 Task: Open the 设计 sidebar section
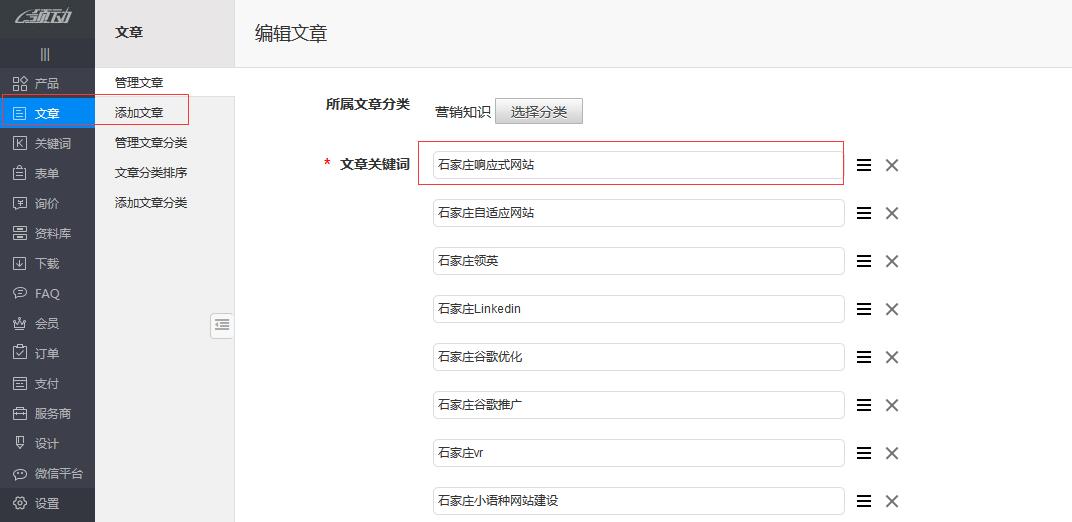coord(47,444)
